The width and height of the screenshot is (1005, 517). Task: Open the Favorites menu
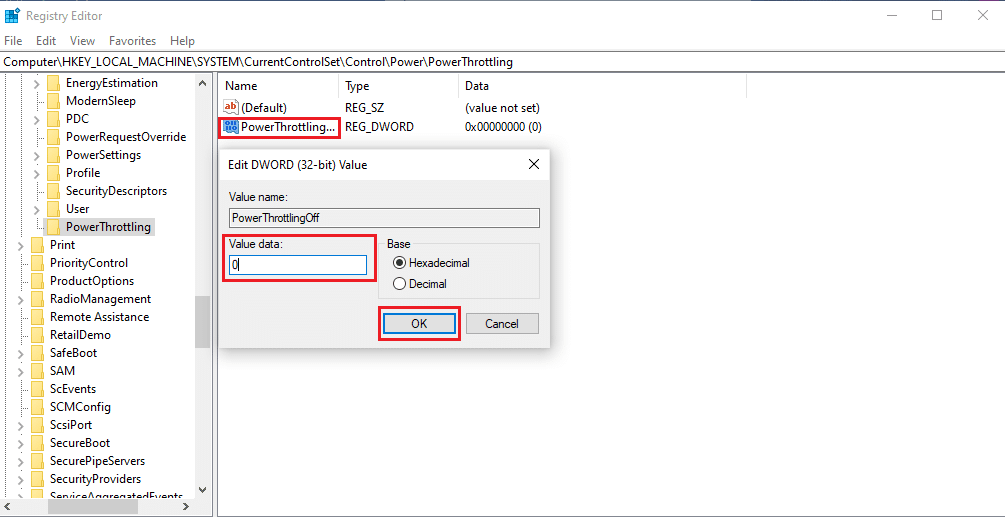tap(132, 40)
